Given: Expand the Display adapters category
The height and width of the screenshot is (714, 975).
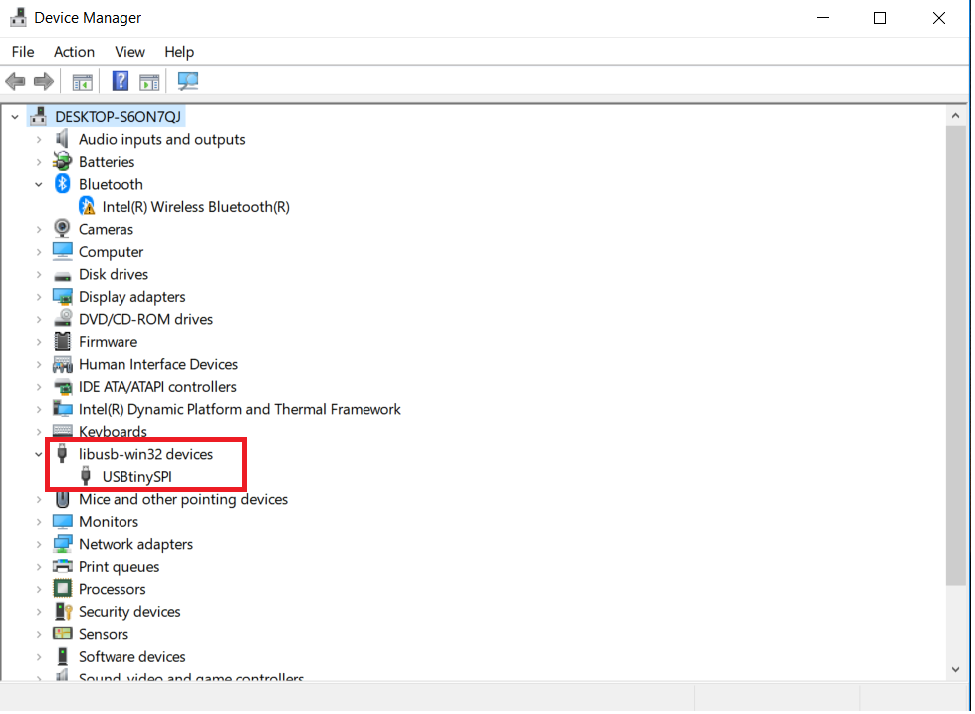Looking at the screenshot, I should click(x=39, y=297).
